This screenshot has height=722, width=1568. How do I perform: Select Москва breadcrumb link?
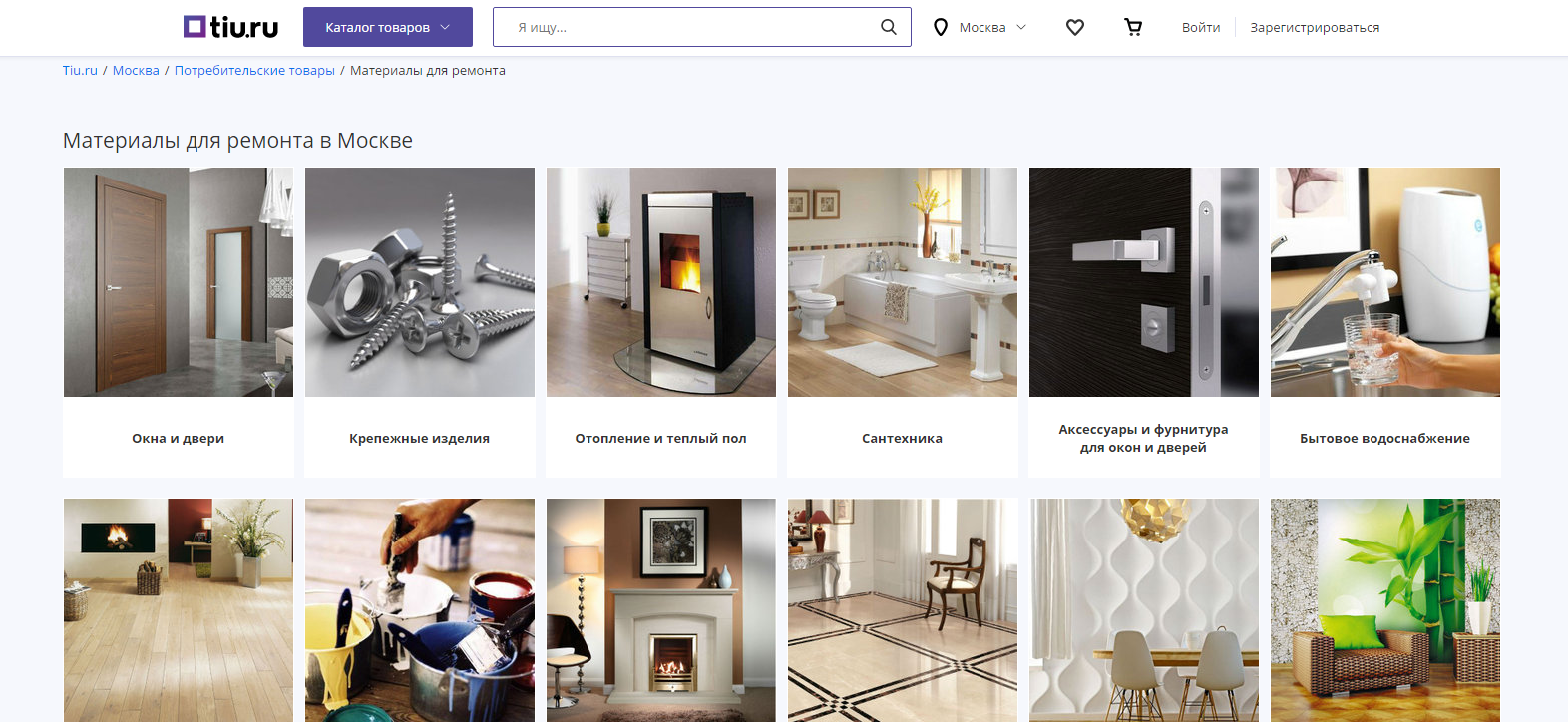tap(136, 70)
